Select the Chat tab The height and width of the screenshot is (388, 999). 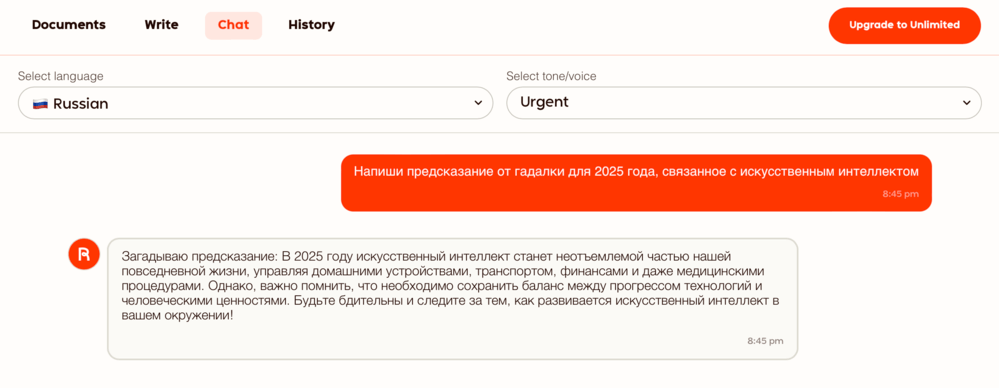[x=233, y=25]
